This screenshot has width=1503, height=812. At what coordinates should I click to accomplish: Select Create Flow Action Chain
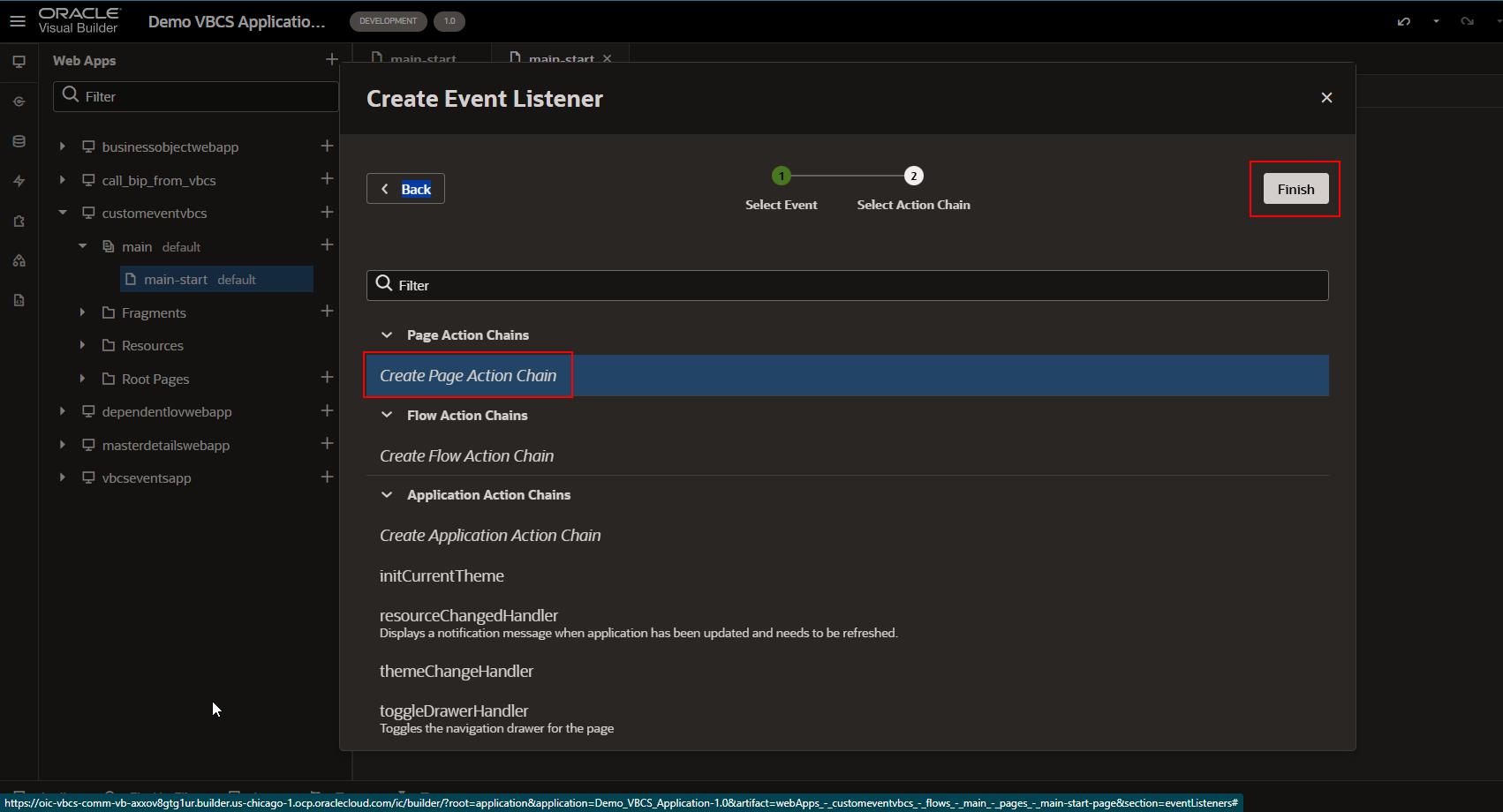(x=847, y=455)
